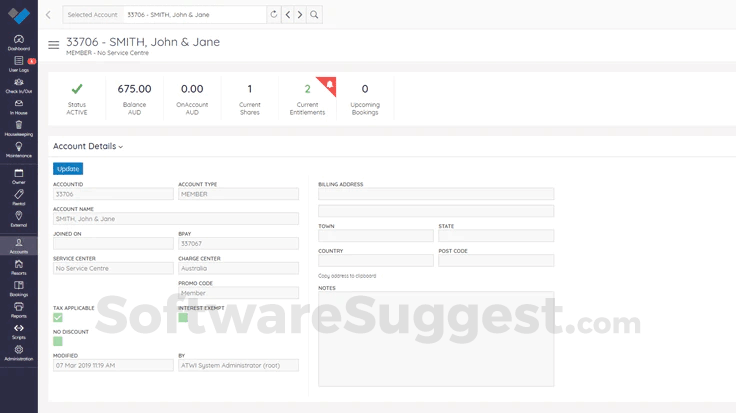Go to previous account arrow
This screenshot has width=736, height=413.
pos(288,15)
